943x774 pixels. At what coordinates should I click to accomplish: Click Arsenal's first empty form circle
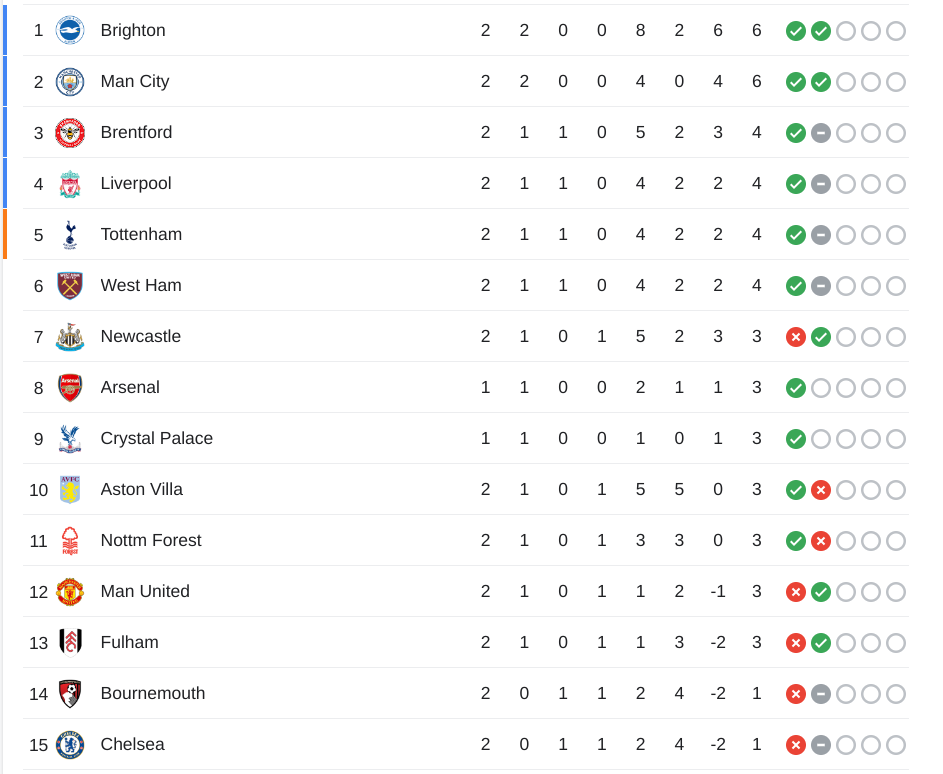(821, 388)
